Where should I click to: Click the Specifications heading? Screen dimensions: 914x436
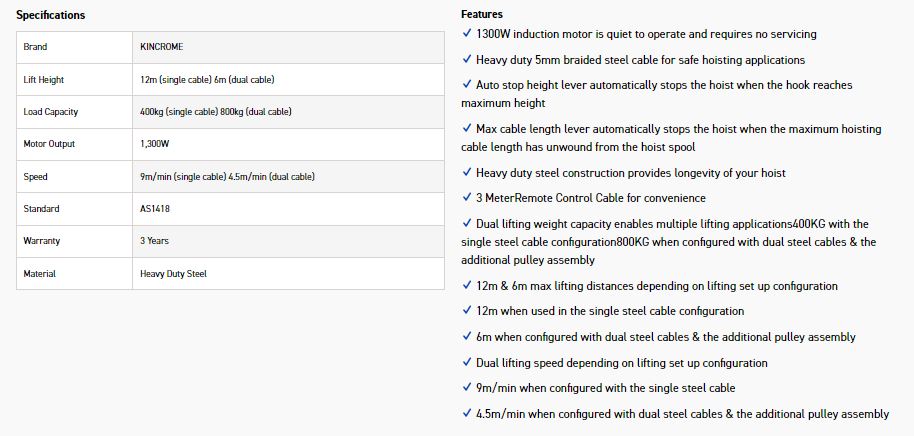(50, 15)
